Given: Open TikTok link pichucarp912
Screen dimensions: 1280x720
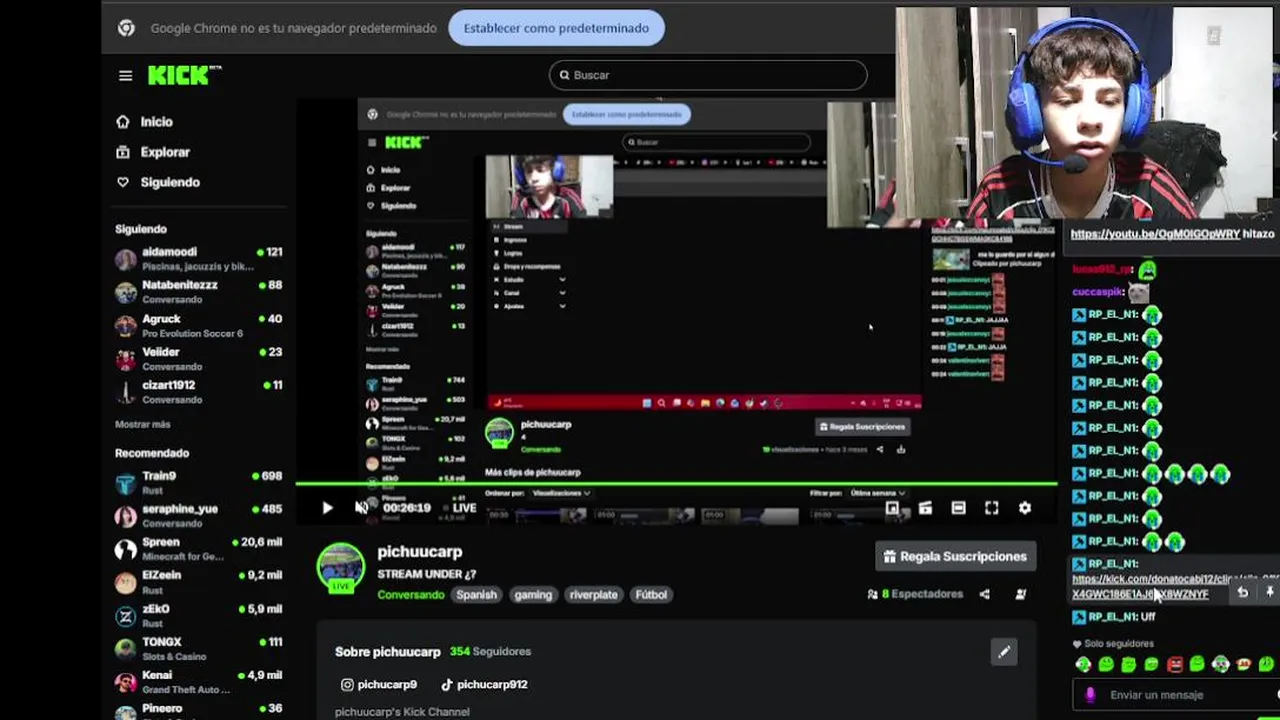Looking at the screenshot, I should pyautogui.click(x=484, y=685).
